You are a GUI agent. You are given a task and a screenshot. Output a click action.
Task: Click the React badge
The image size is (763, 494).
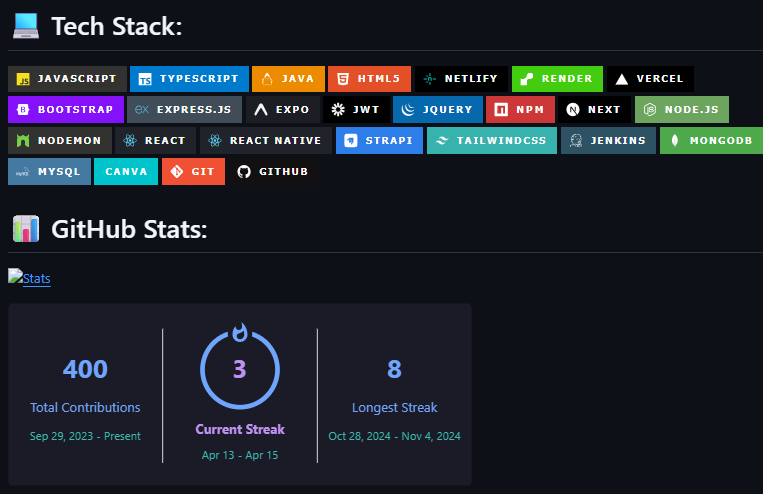pyautogui.click(x=156, y=141)
